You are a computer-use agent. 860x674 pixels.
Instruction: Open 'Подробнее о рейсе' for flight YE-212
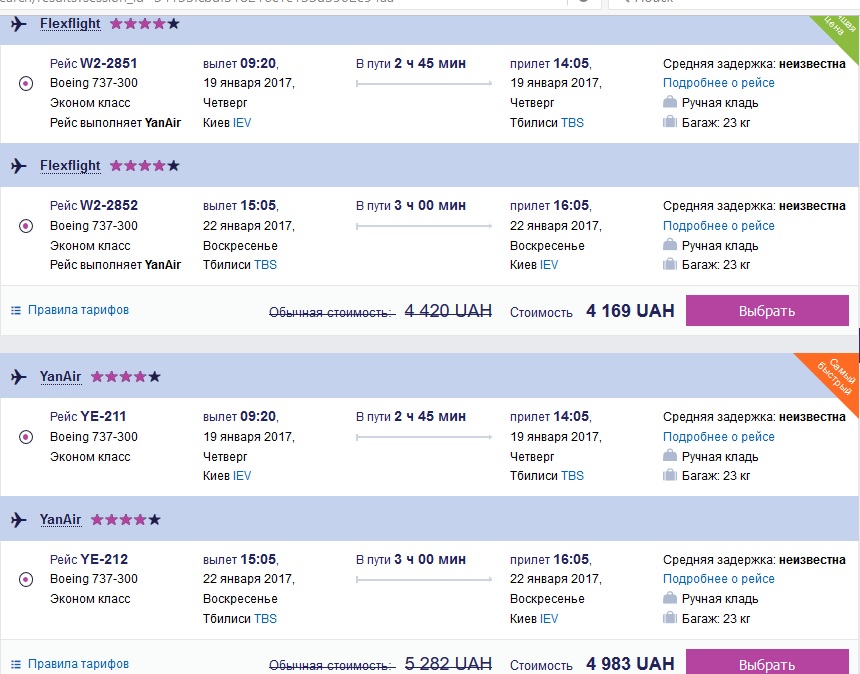click(718, 579)
